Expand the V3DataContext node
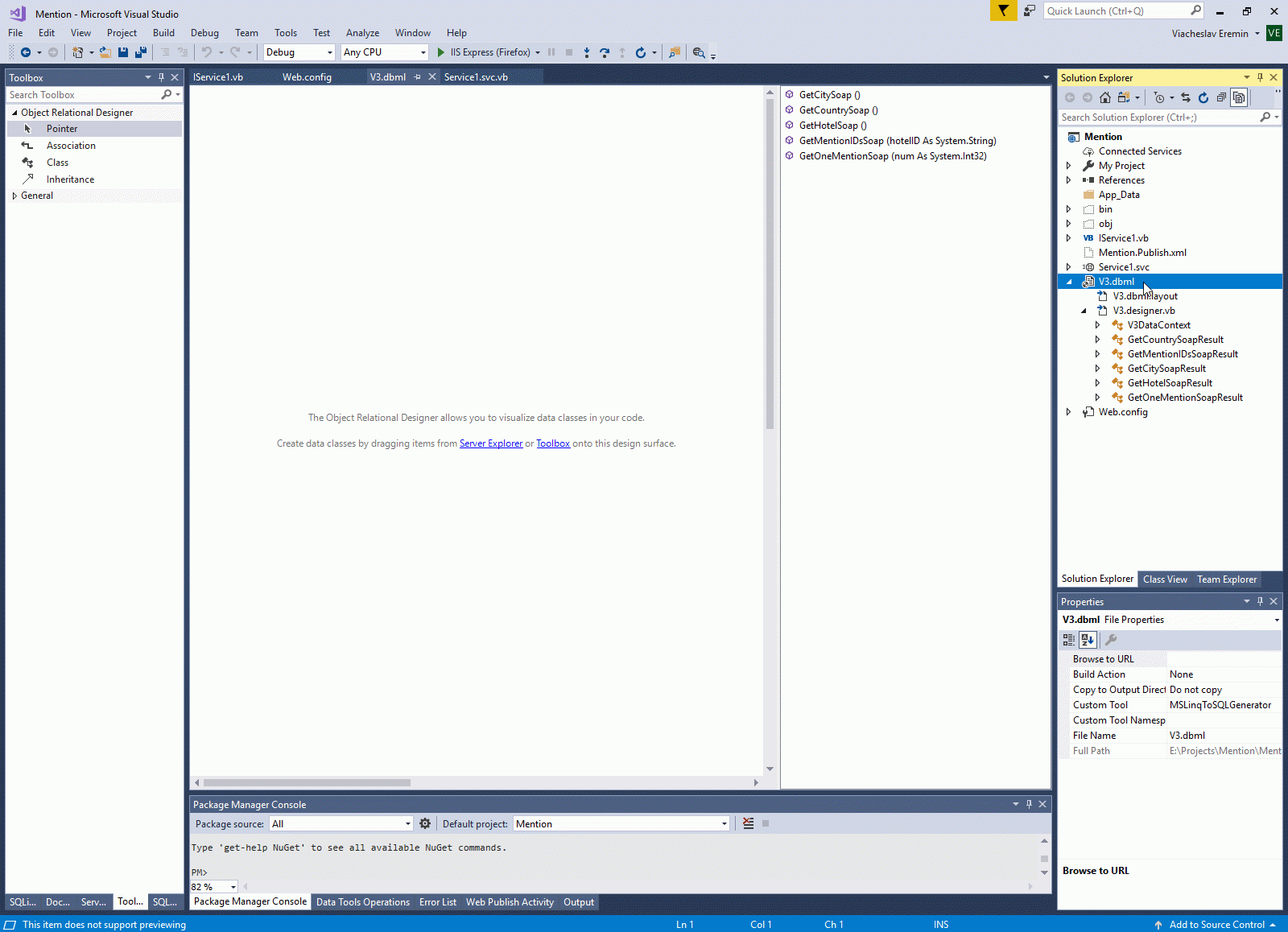 [x=1098, y=325]
